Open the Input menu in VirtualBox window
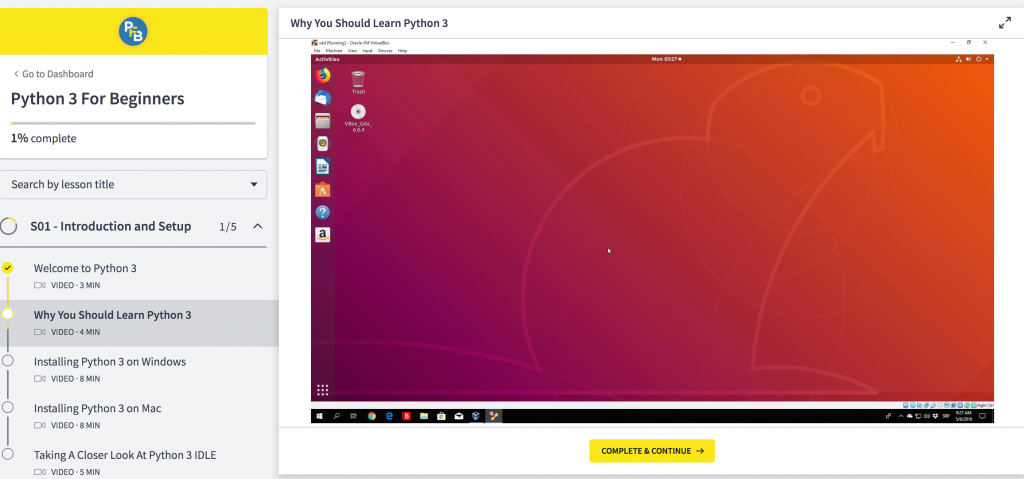The width and height of the screenshot is (1024, 479). click(368, 50)
